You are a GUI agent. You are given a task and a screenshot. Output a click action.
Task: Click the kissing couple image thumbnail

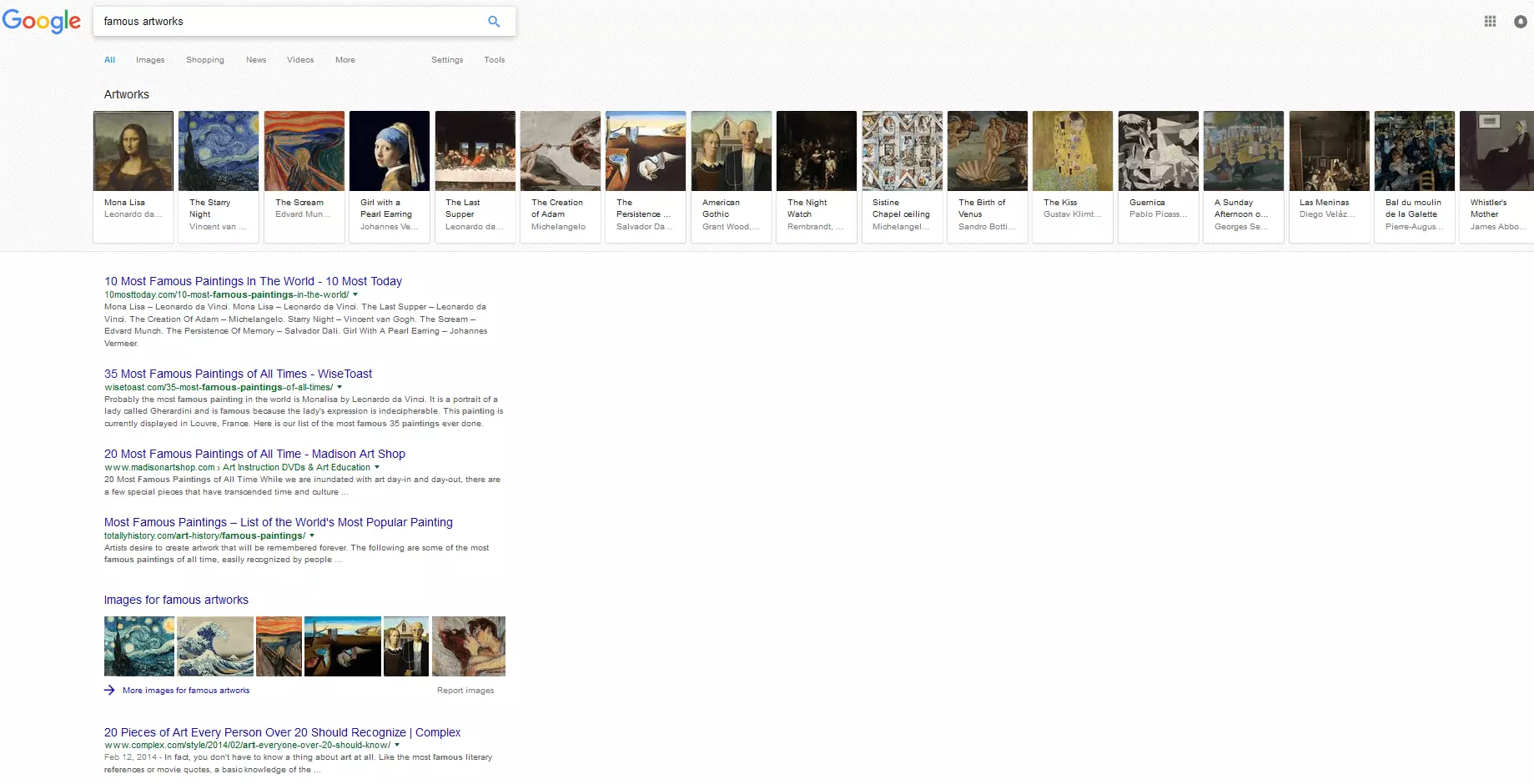click(x=469, y=646)
